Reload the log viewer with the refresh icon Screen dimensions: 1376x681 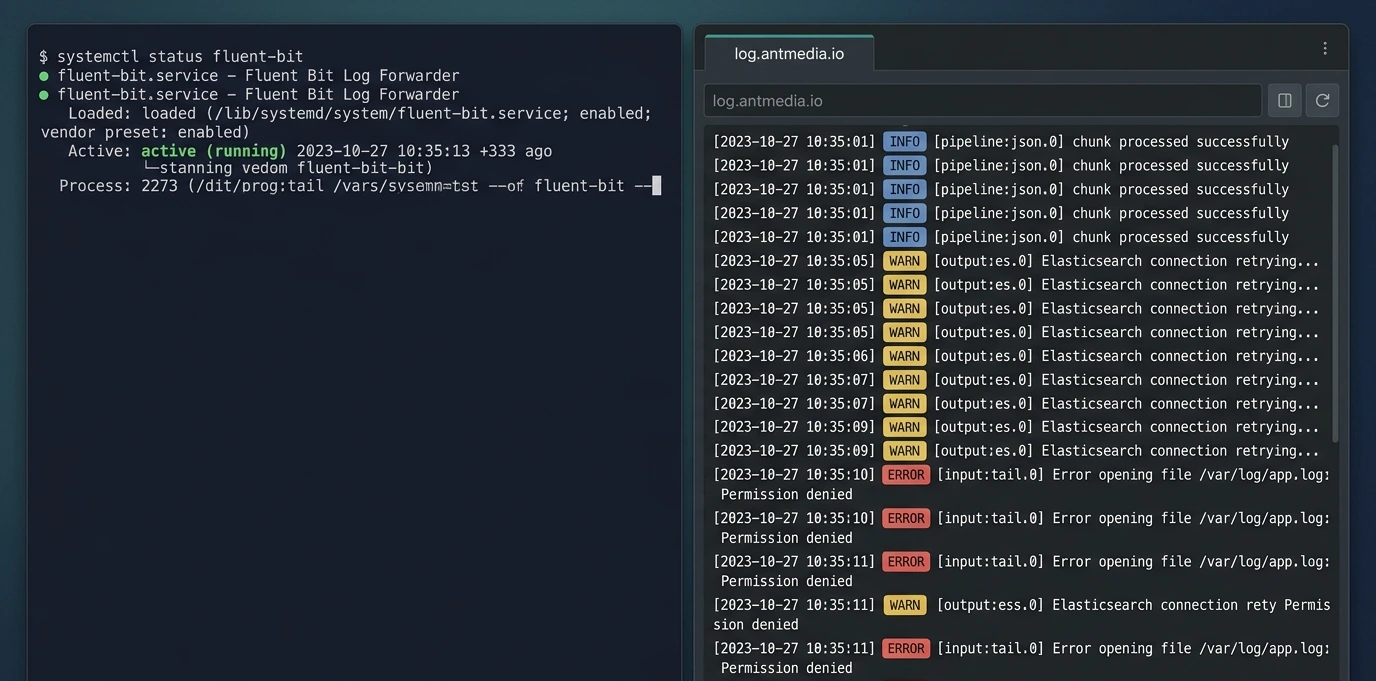(1322, 101)
